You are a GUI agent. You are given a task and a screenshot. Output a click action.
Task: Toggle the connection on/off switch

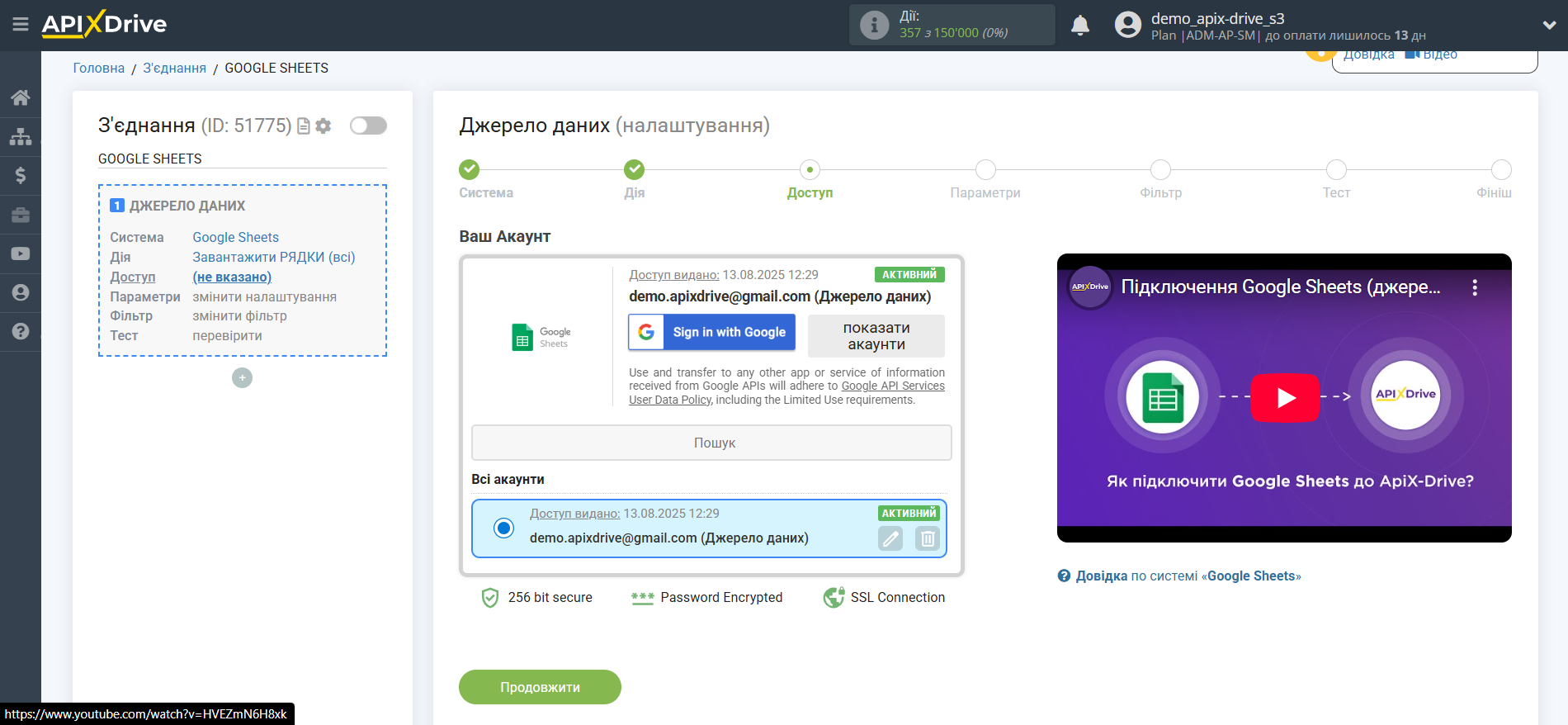368,126
